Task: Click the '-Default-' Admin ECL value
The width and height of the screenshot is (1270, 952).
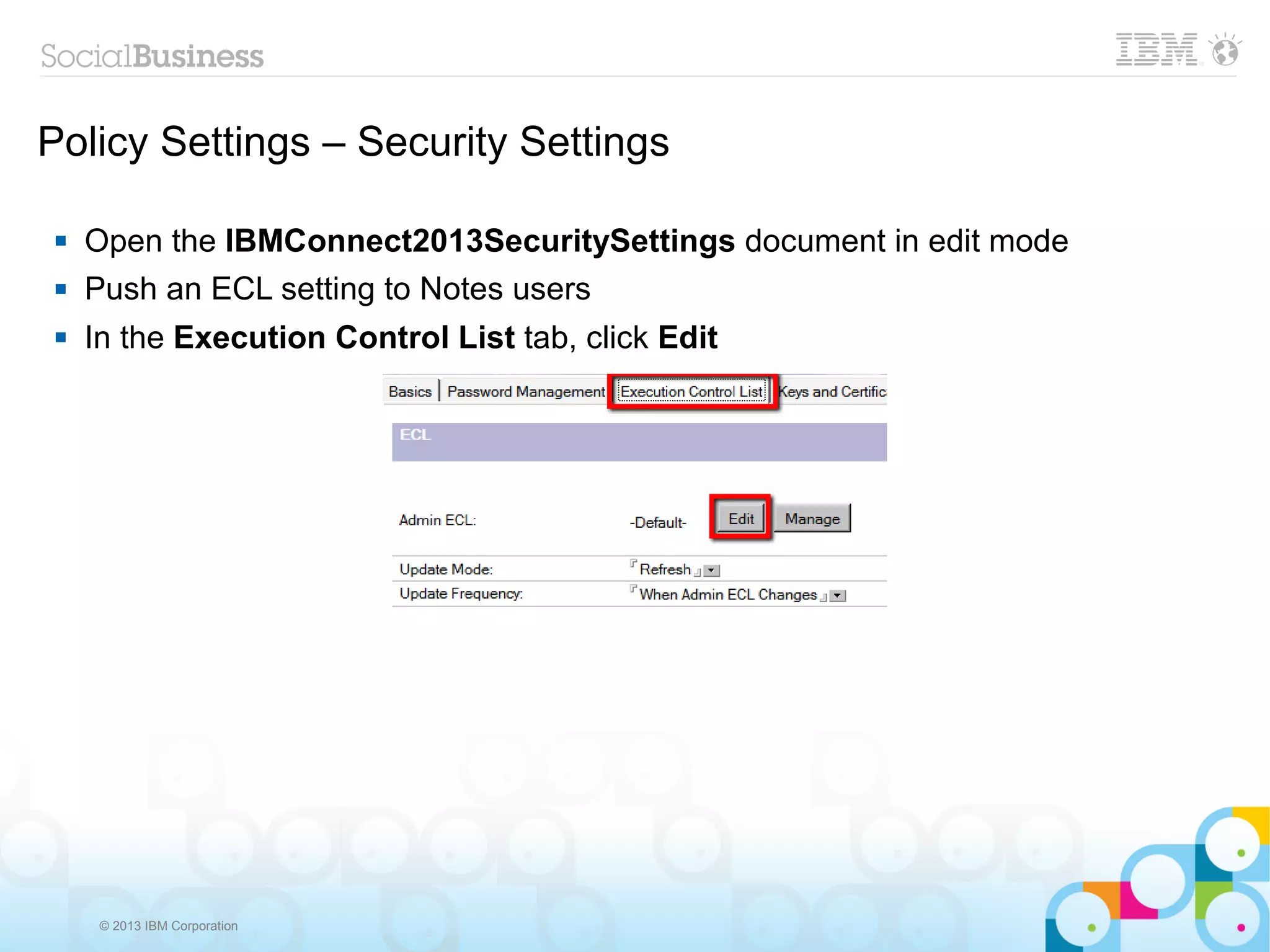Action: coord(658,522)
